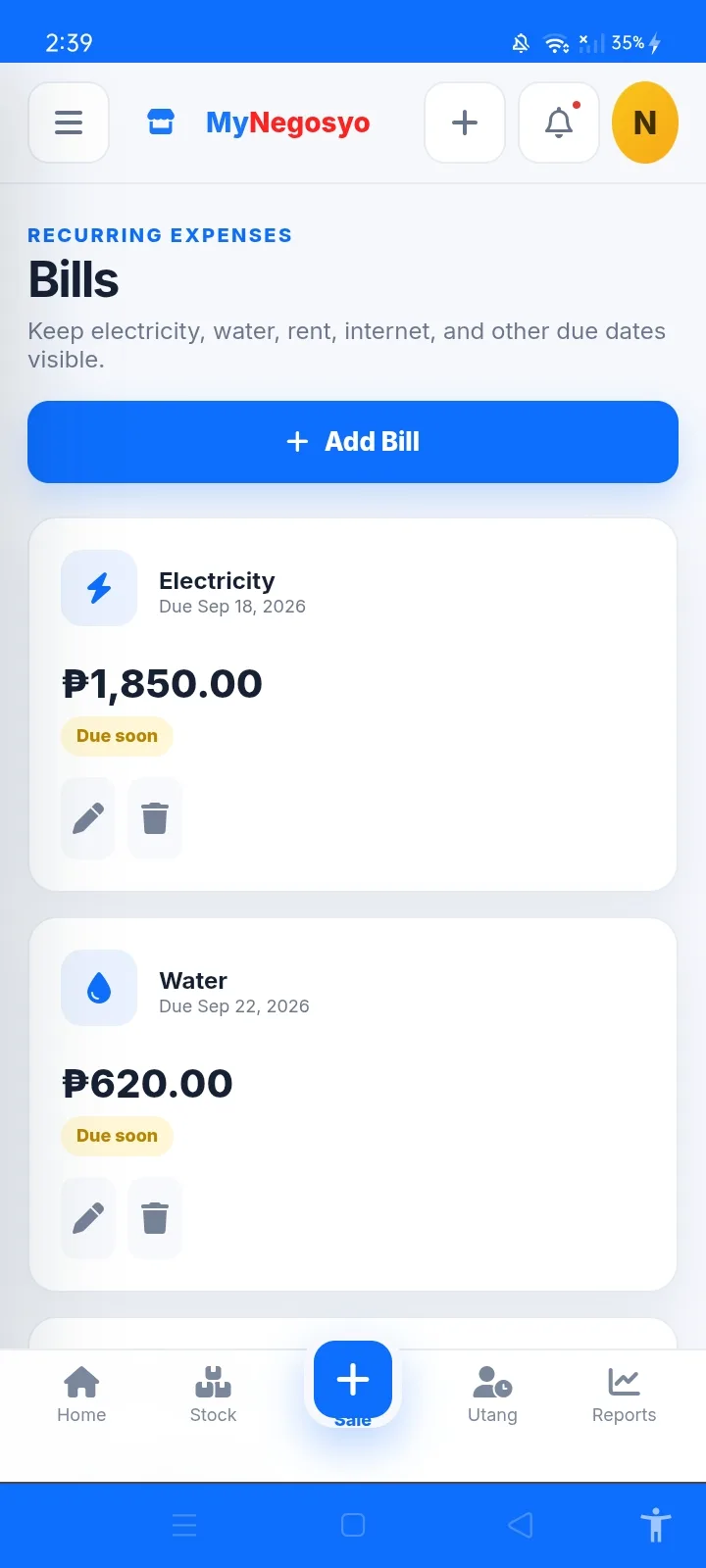Select the Electricity Due soon badge

point(117,736)
